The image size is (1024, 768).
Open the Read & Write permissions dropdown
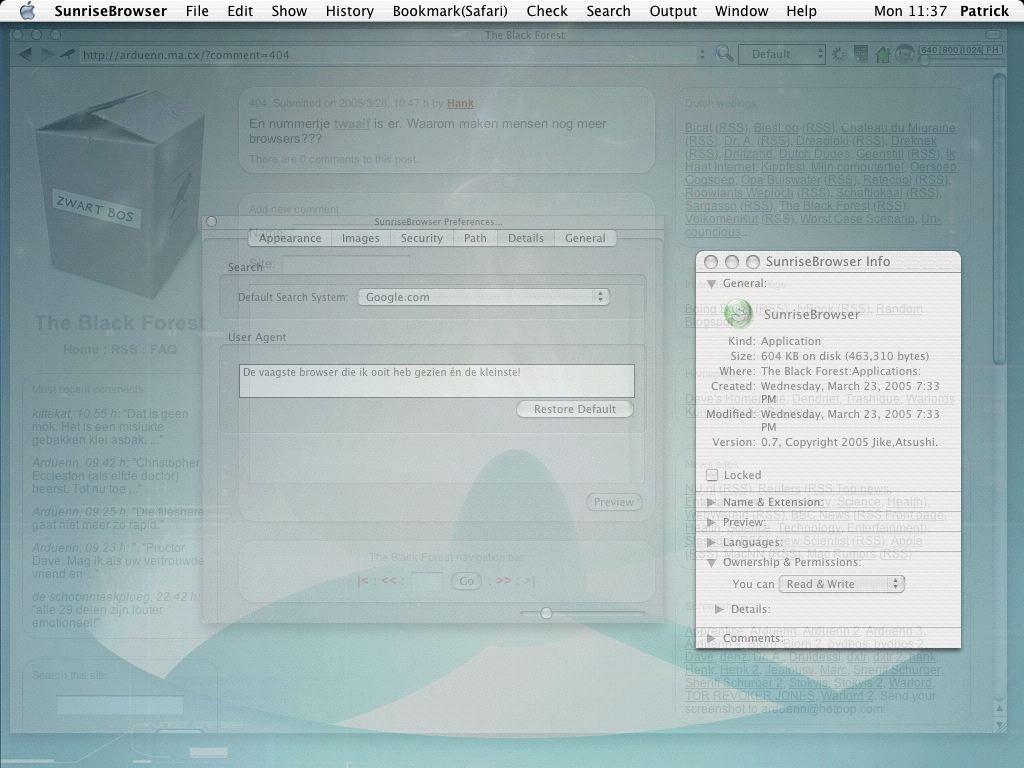tap(842, 584)
